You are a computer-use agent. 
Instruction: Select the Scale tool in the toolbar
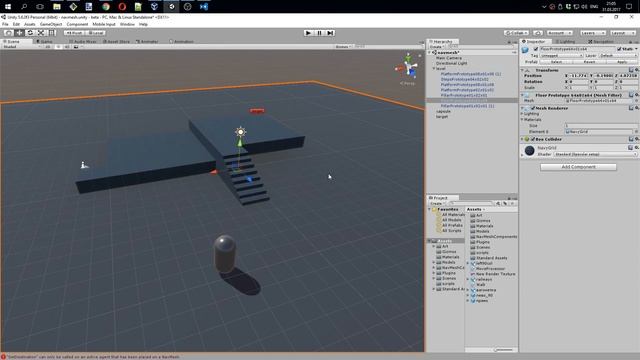click(x=41, y=33)
